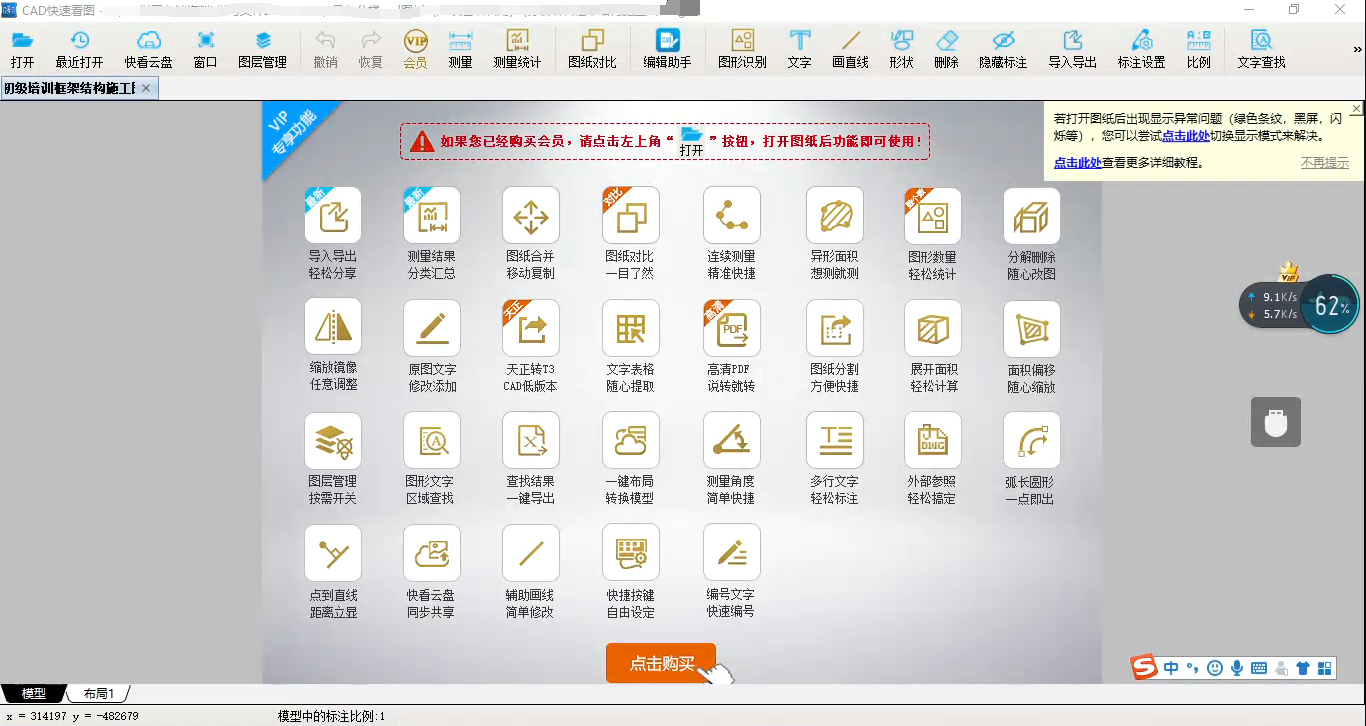Open the 最近打开 recent files list
This screenshot has height=726, width=1366.
[79, 49]
